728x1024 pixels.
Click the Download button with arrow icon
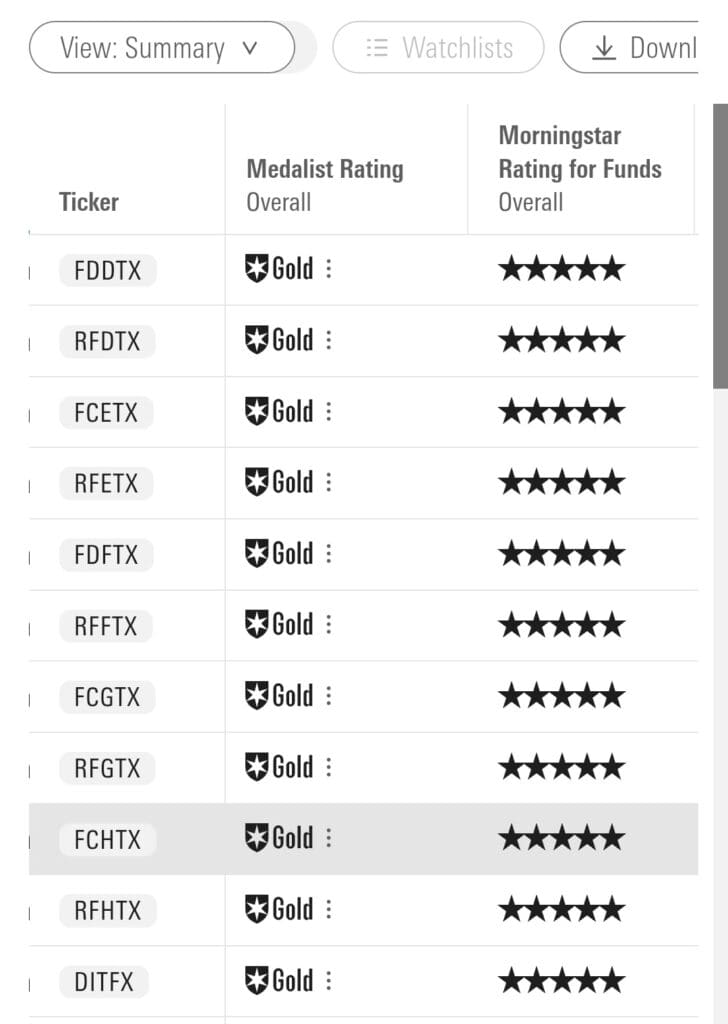pyautogui.click(x=629, y=48)
